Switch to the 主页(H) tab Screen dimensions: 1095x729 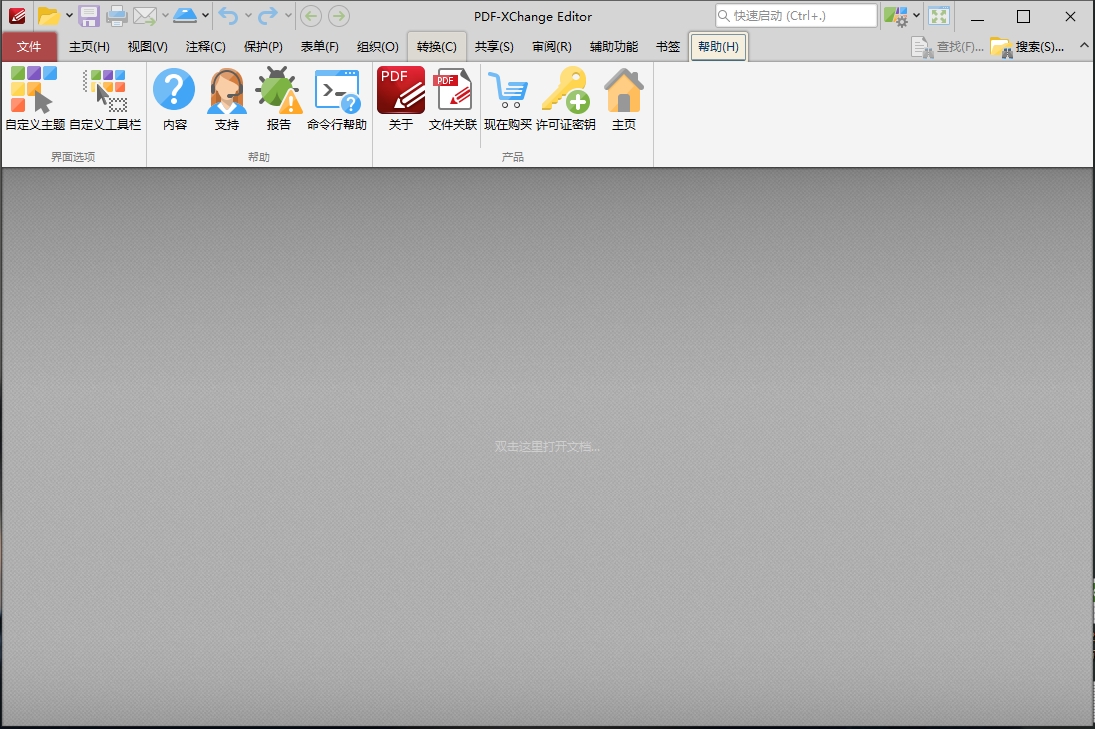89,47
